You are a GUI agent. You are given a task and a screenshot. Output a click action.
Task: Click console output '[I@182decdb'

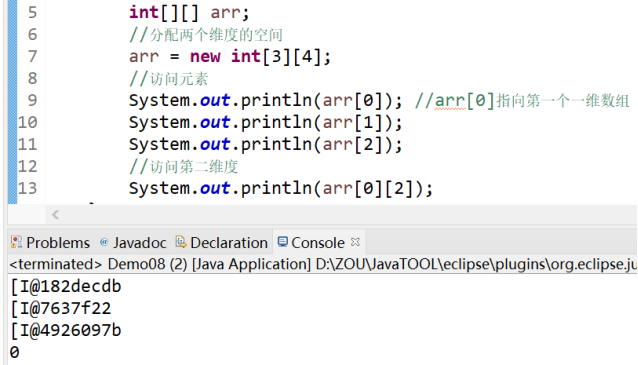[x=66, y=286]
